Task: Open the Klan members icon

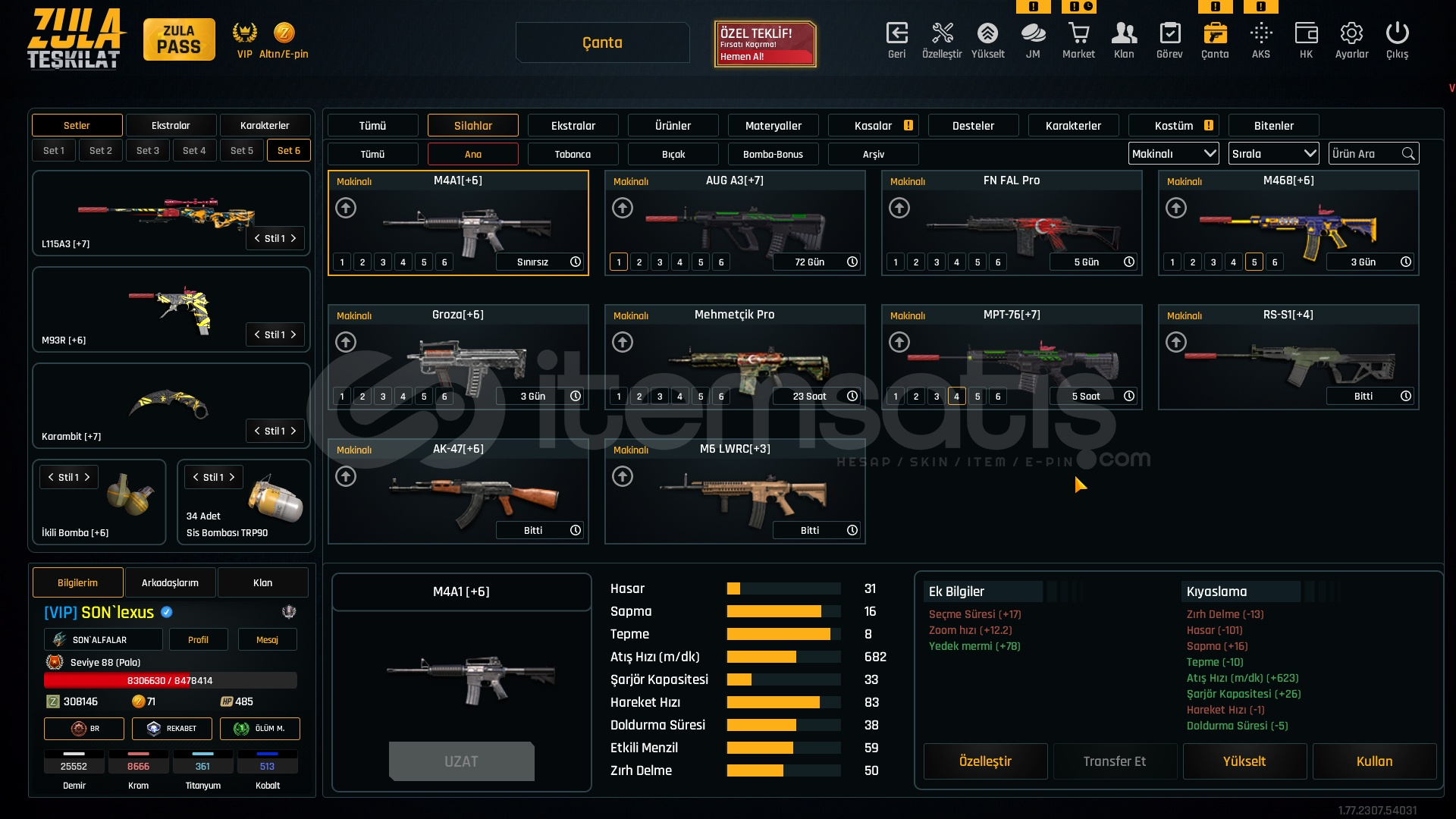Action: [x=1124, y=33]
